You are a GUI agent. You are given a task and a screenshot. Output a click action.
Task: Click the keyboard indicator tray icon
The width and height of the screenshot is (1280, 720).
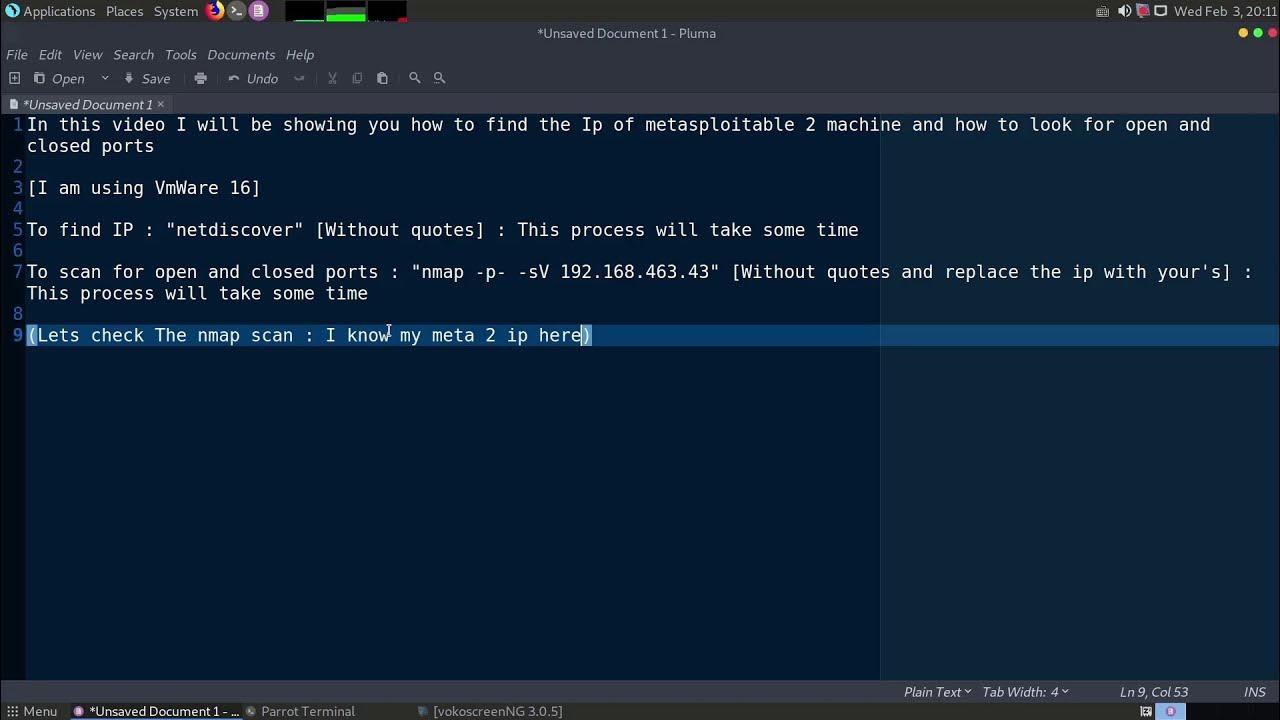1102,11
